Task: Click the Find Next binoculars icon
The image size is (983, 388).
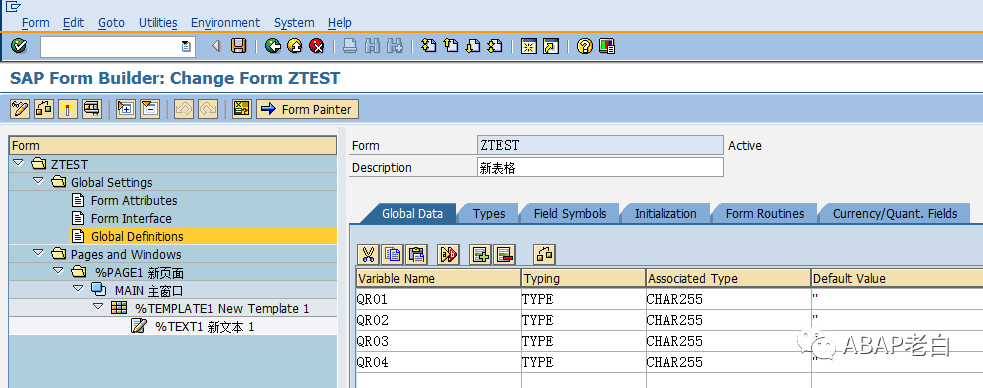Action: click(x=394, y=46)
